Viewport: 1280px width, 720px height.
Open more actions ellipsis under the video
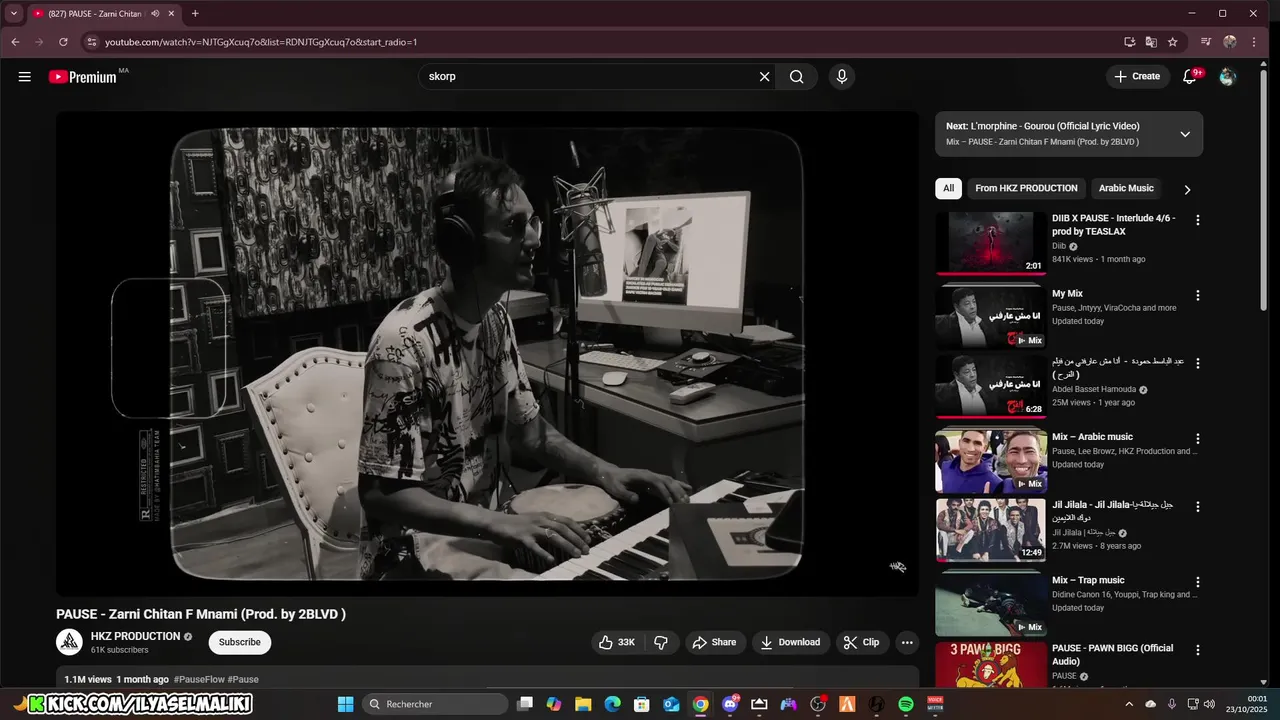pos(907,642)
